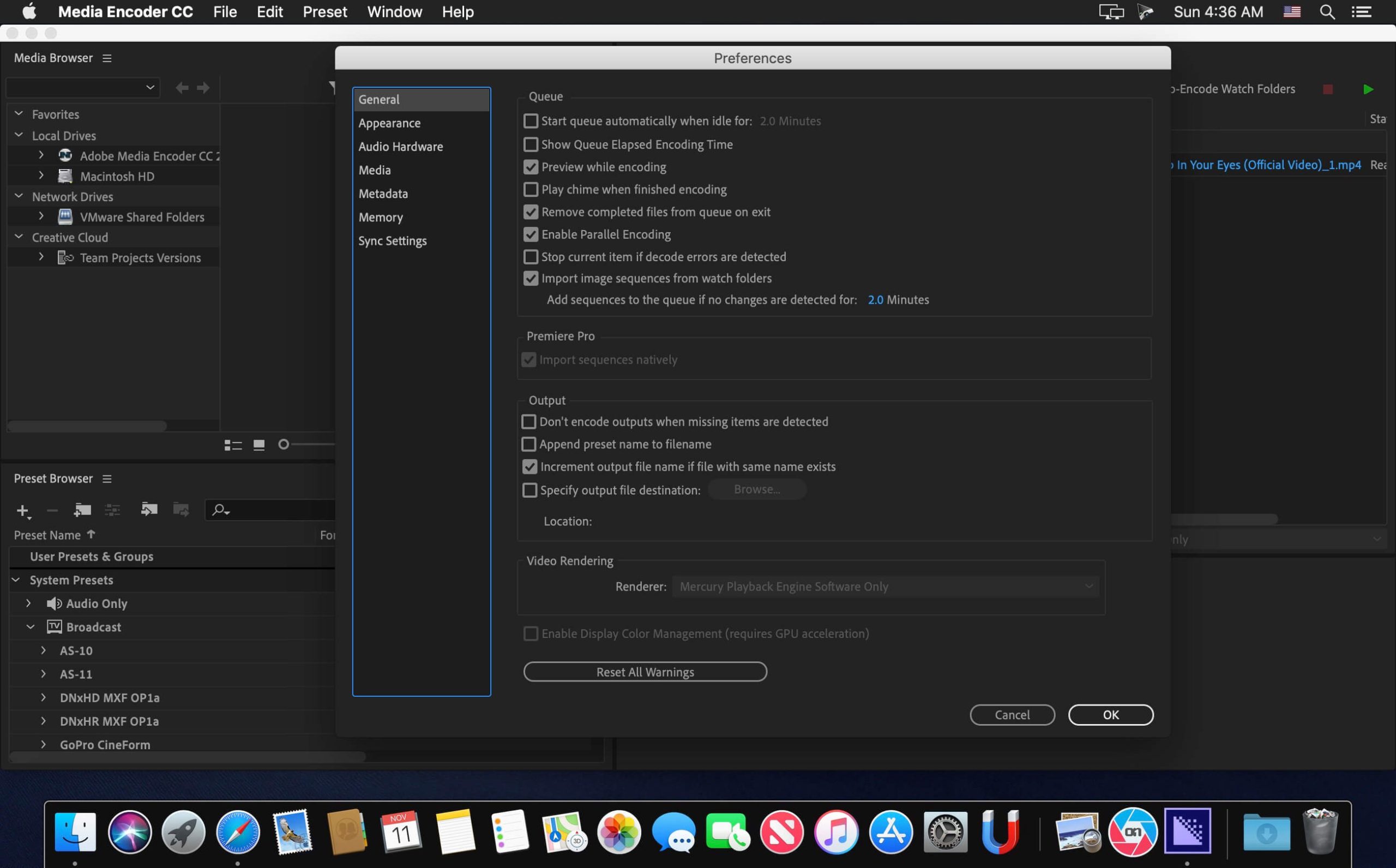Enable Show Queue Elapsed Encoding Time
1396x868 pixels.
531,144
